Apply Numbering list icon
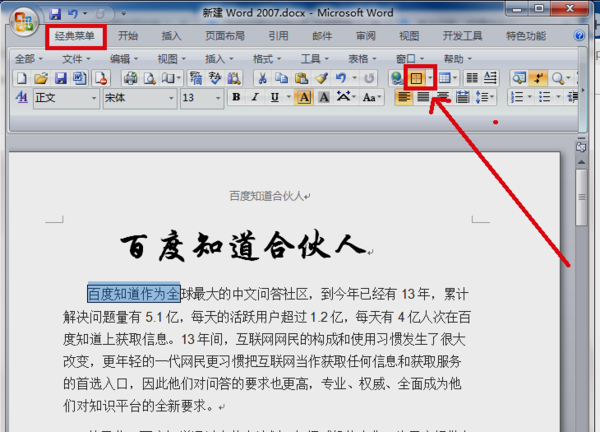The image size is (600, 432). coord(517,98)
